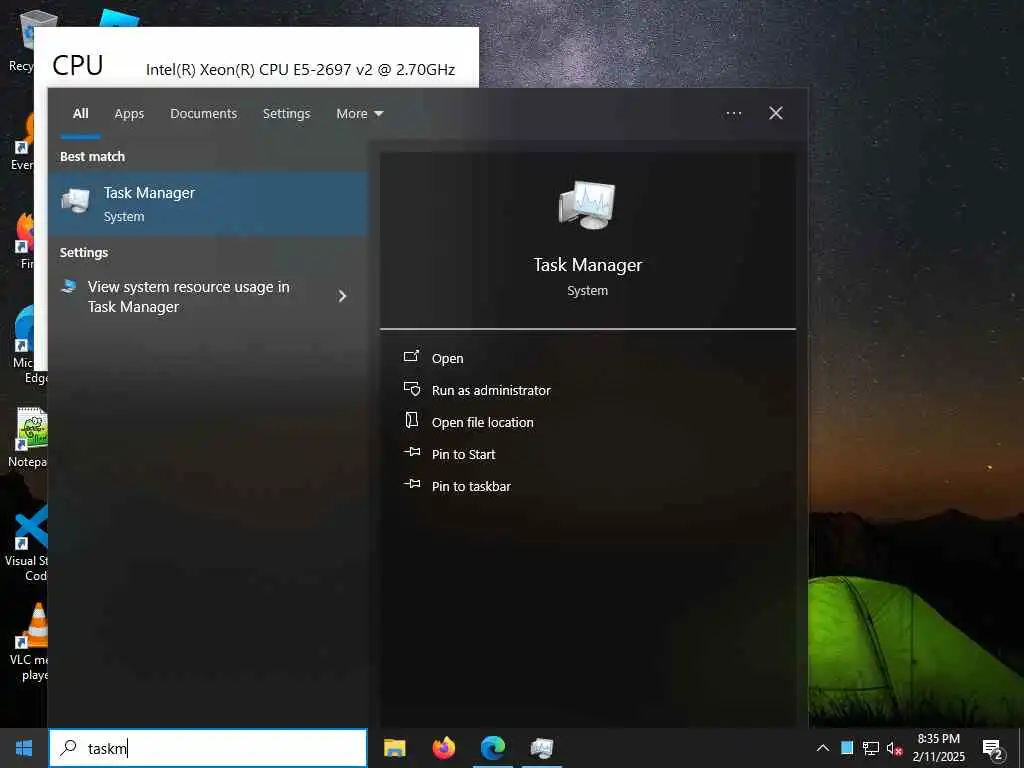Click Intel Xeon CPU E5-2697 text
1024x768 pixels.
pos(300,70)
